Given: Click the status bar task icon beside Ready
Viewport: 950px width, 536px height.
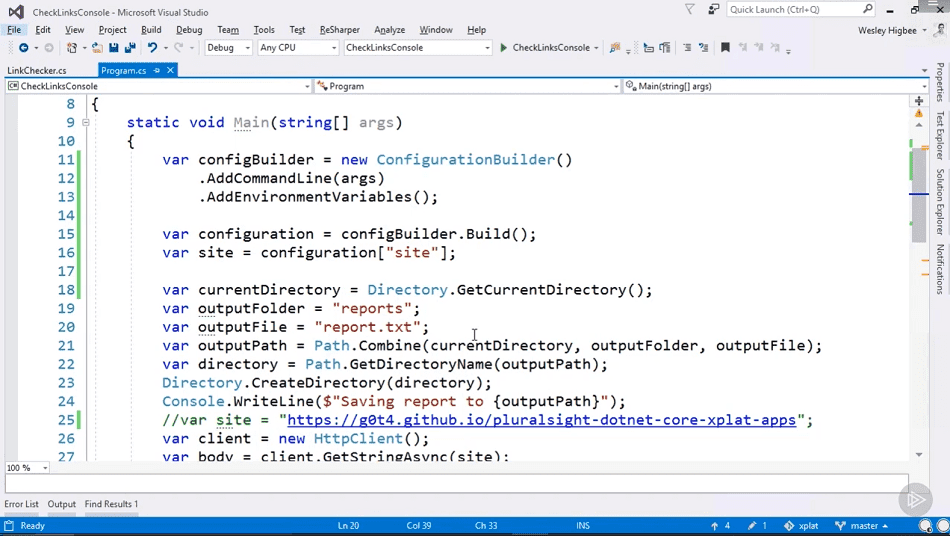Looking at the screenshot, I should (x=9, y=526).
